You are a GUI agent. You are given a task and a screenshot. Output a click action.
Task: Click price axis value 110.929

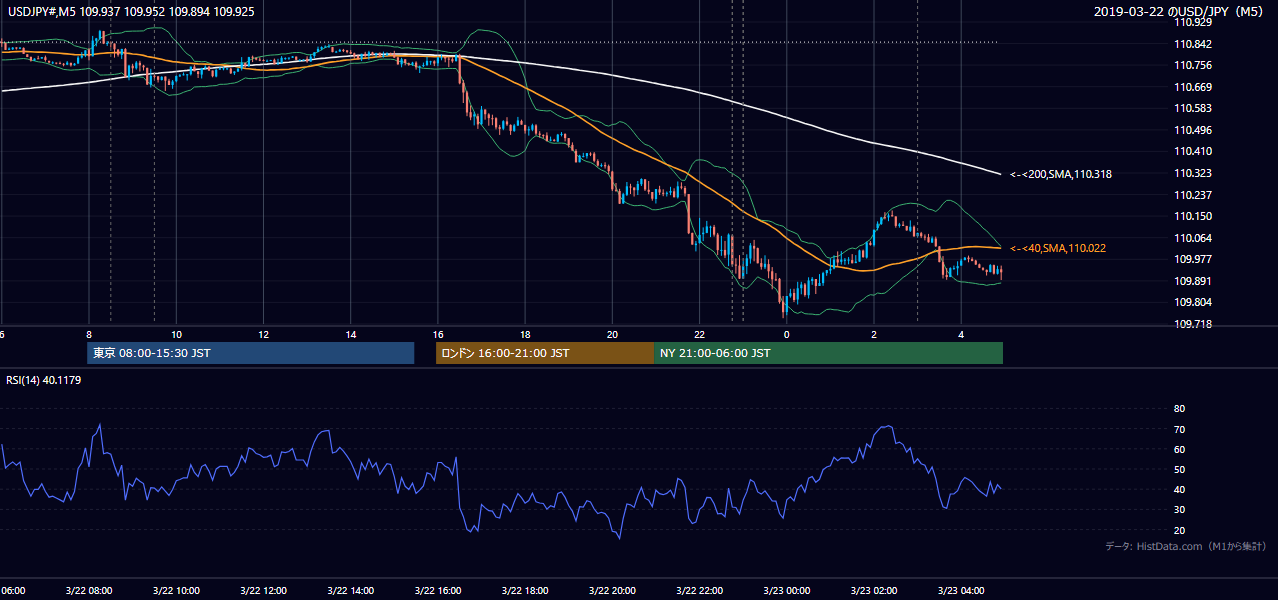1192,22
